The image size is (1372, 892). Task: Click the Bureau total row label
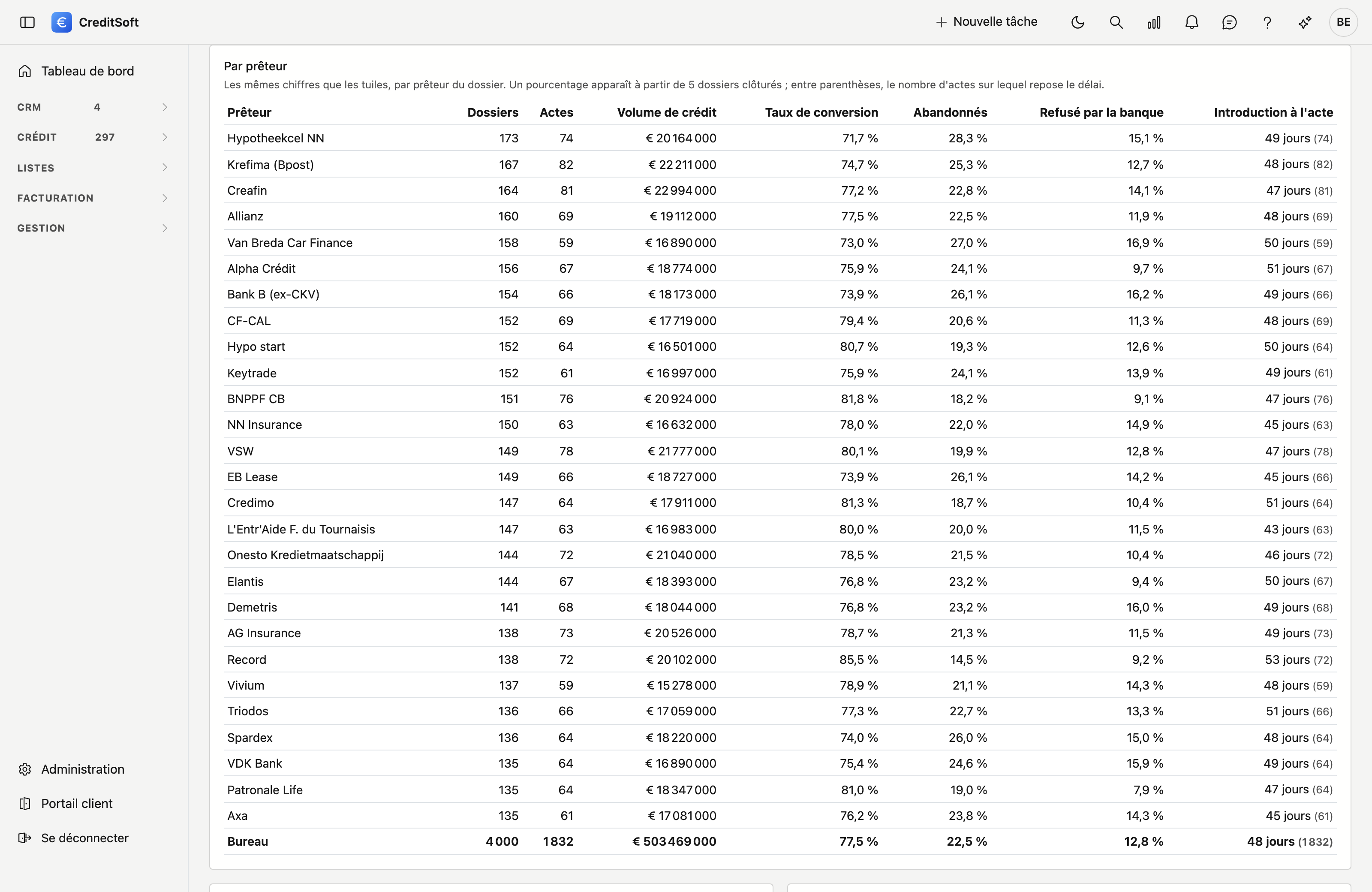pyautogui.click(x=247, y=841)
